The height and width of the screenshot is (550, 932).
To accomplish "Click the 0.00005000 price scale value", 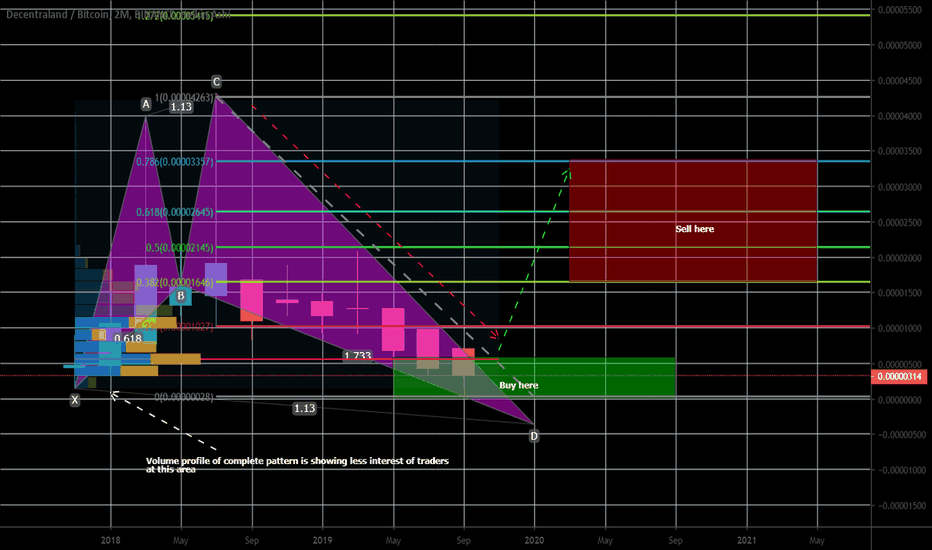I will [x=899, y=45].
